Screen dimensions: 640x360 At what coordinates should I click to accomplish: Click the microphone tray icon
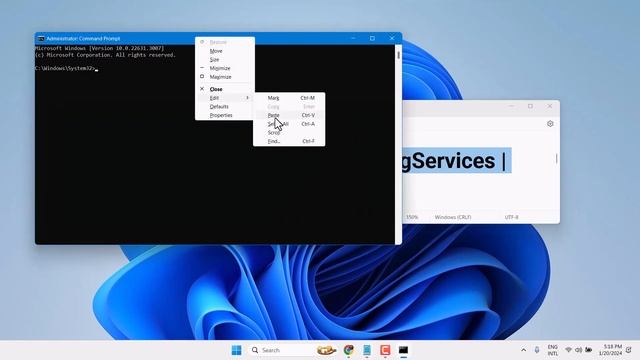point(537,350)
